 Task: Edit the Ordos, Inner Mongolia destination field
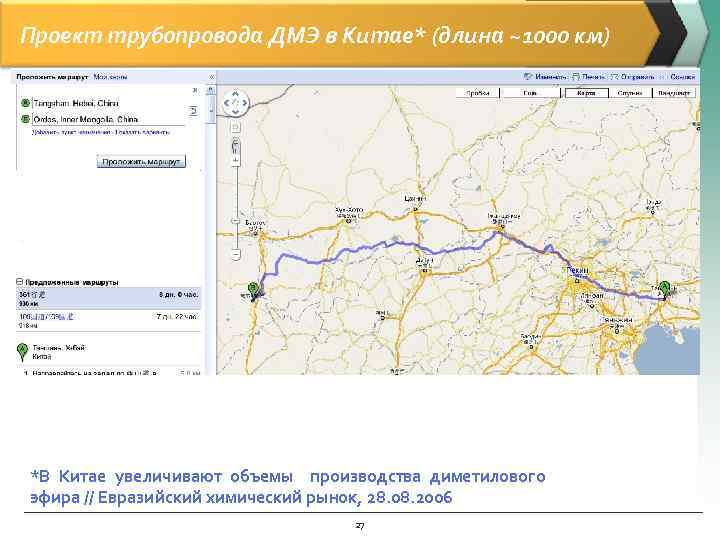[109, 119]
